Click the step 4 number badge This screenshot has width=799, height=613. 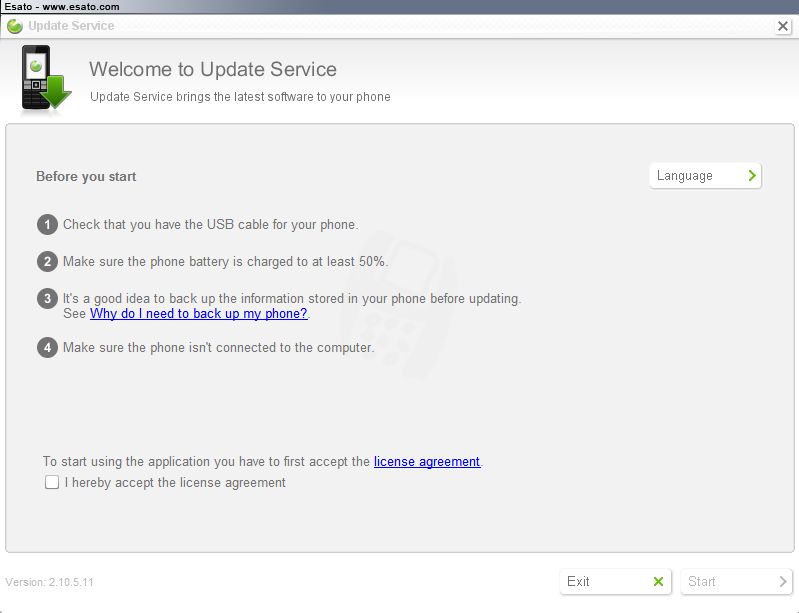(x=47, y=348)
